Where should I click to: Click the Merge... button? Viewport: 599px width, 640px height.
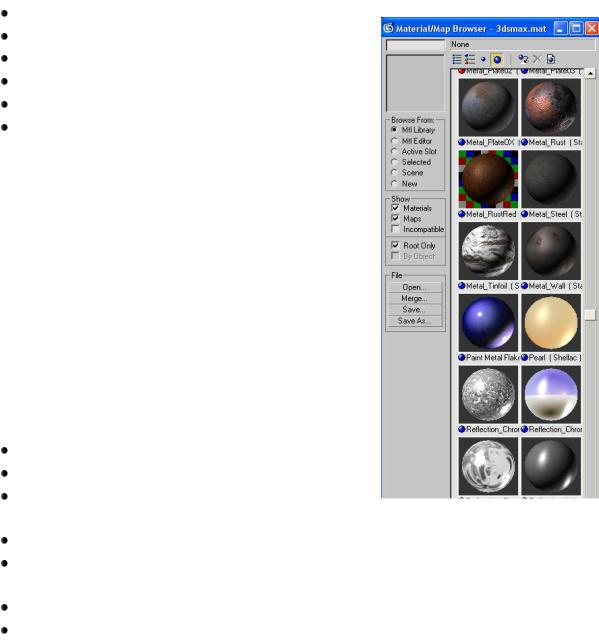(415, 298)
